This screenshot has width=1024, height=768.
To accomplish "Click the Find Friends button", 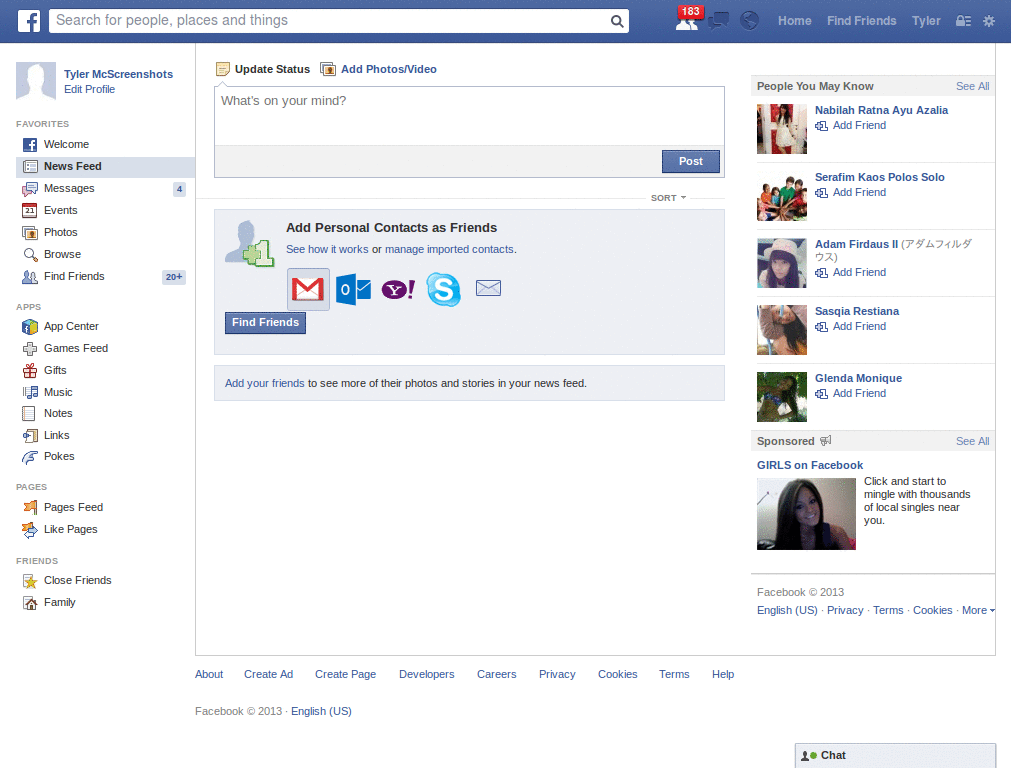I will coord(265,323).
